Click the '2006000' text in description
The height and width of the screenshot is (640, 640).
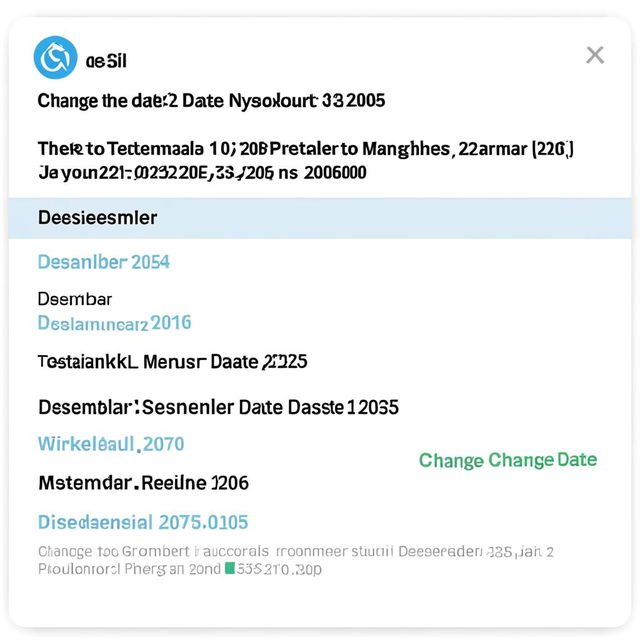[335, 173]
